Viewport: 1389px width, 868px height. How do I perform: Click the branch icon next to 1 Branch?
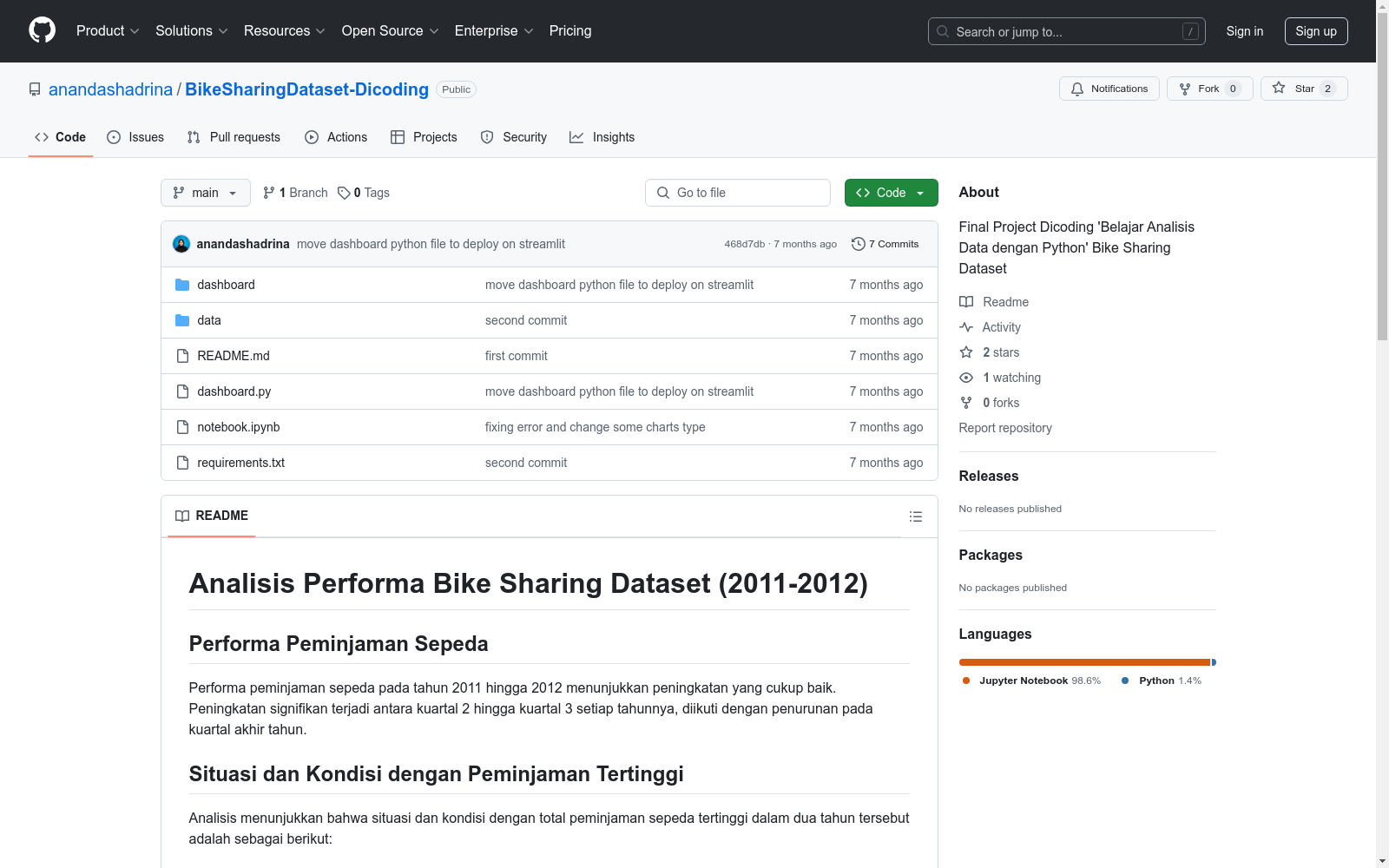[x=269, y=193]
